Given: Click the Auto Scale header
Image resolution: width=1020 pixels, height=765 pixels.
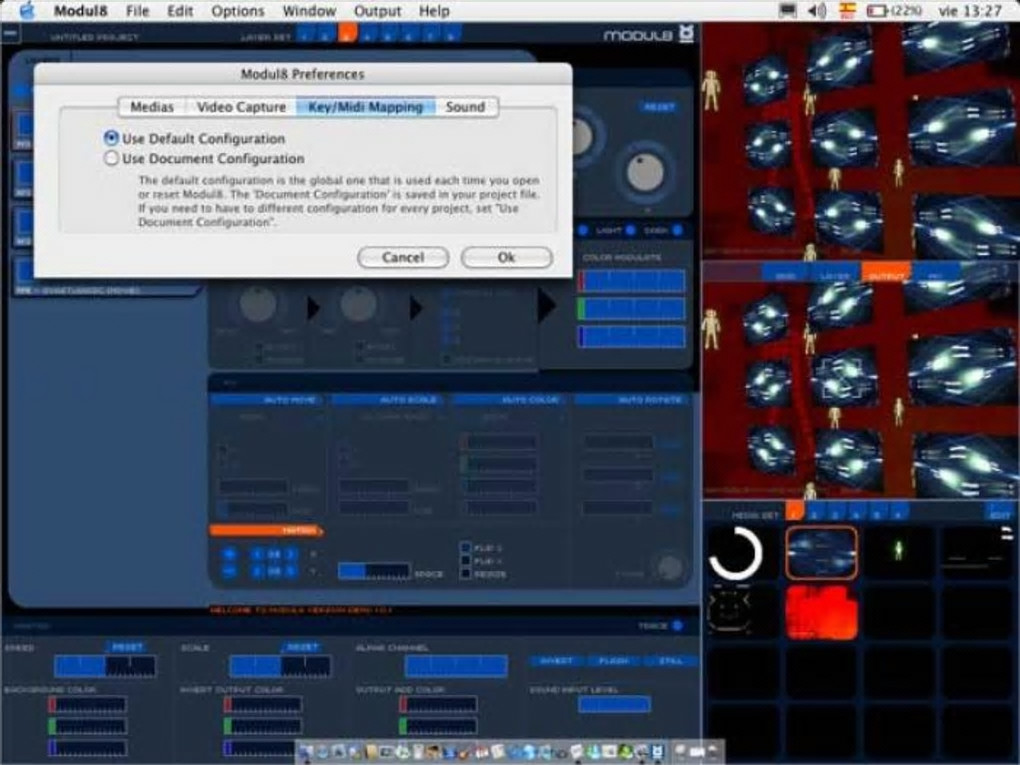Looking at the screenshot, I should (x=390, y=400).
